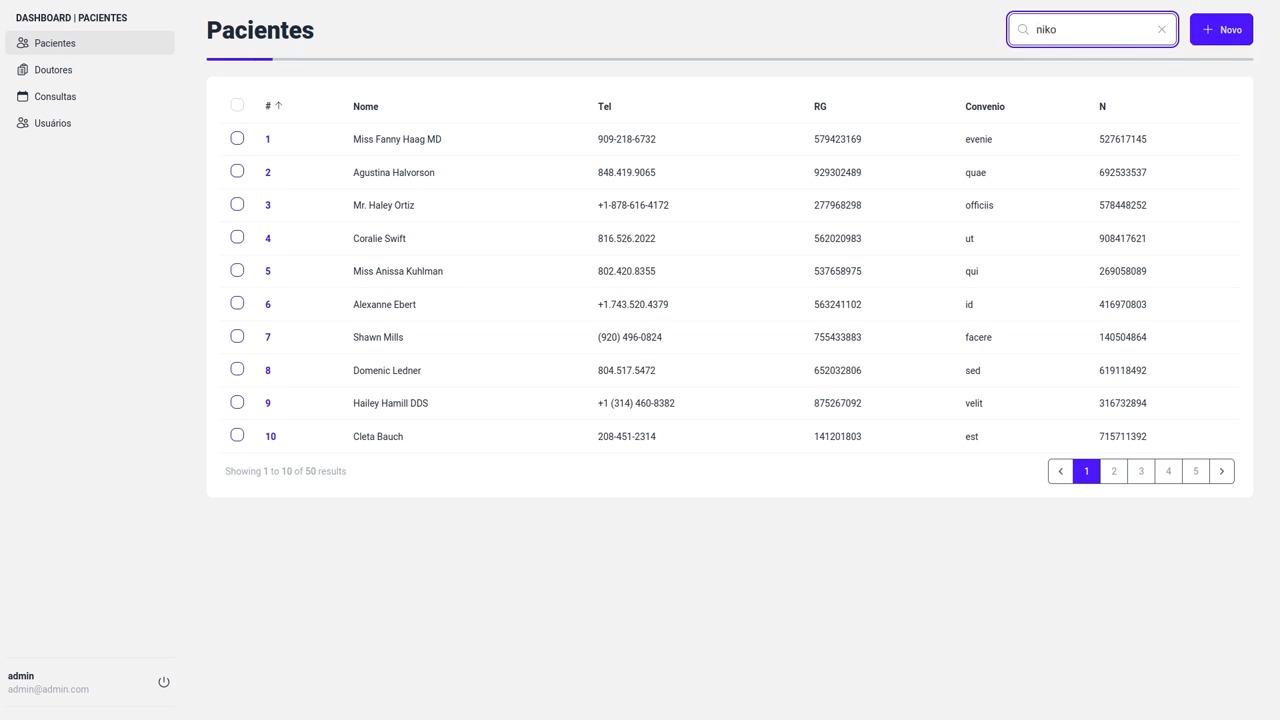Click phone number 909-218-6732

pos(627,140)
